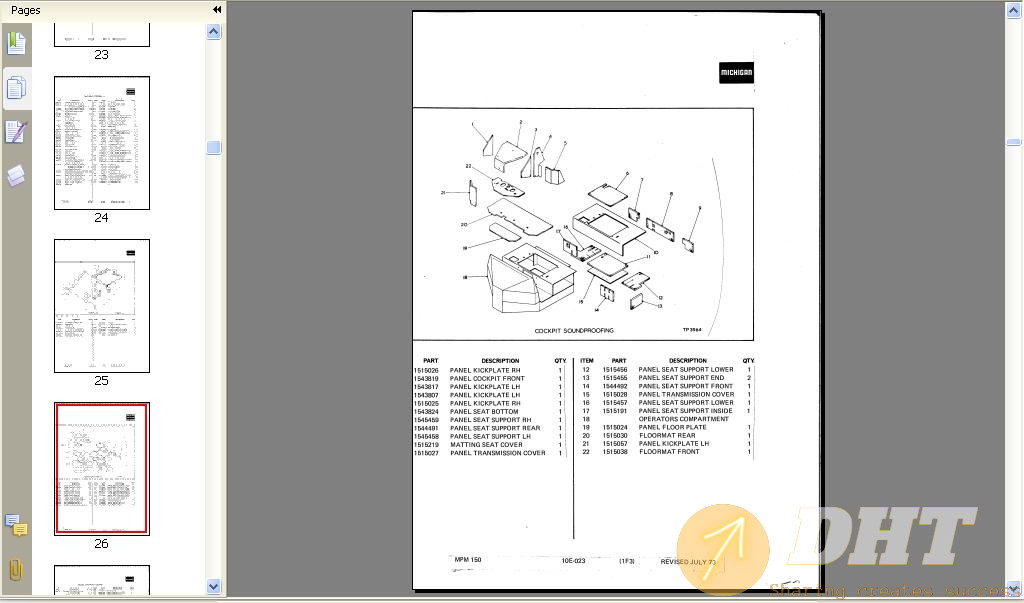Screen dimensions: 1024x603
Task: Open the Signatures panel icon with pen
Action: 16,132
